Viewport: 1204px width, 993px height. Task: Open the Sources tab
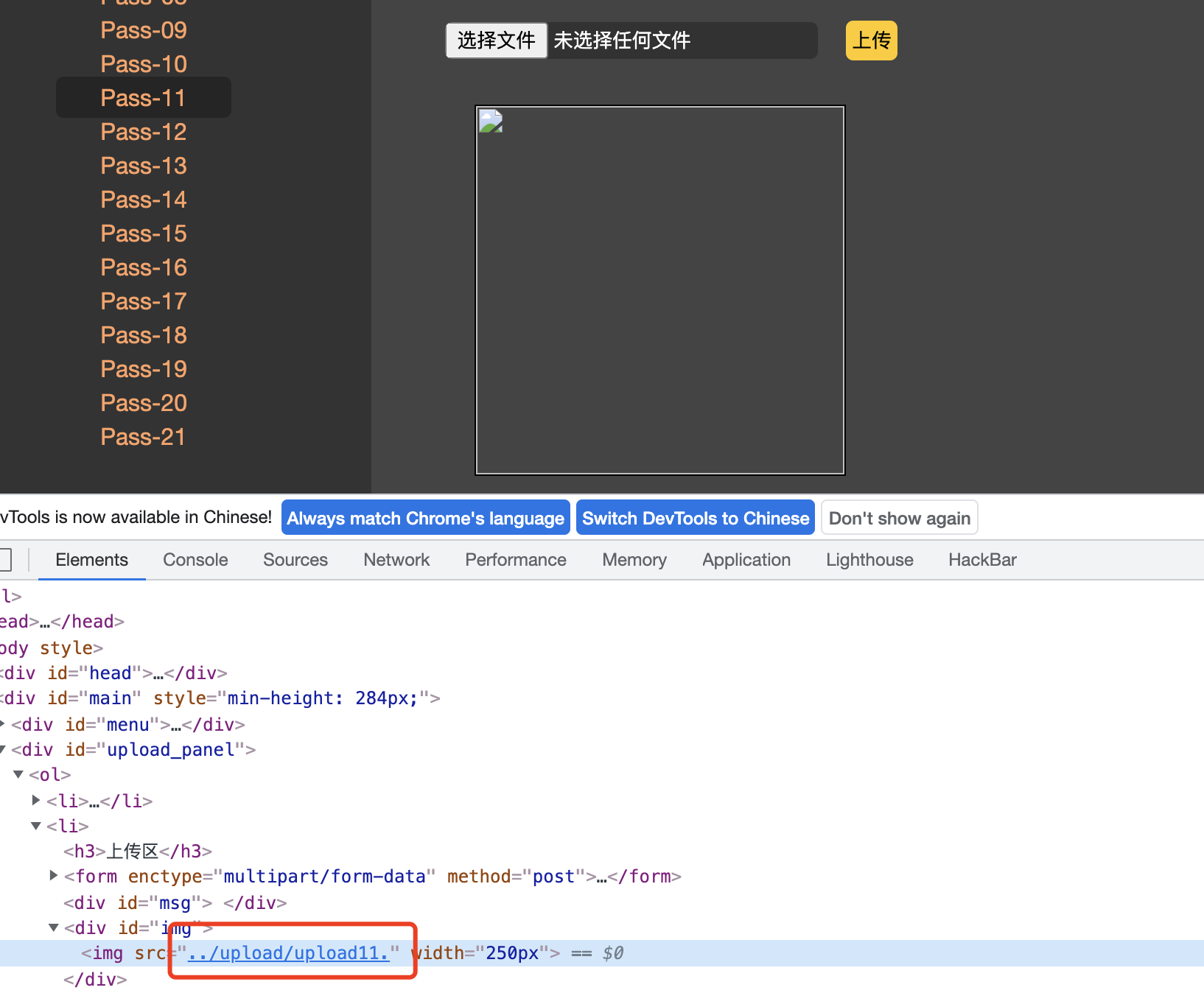(x=295, y=560)
